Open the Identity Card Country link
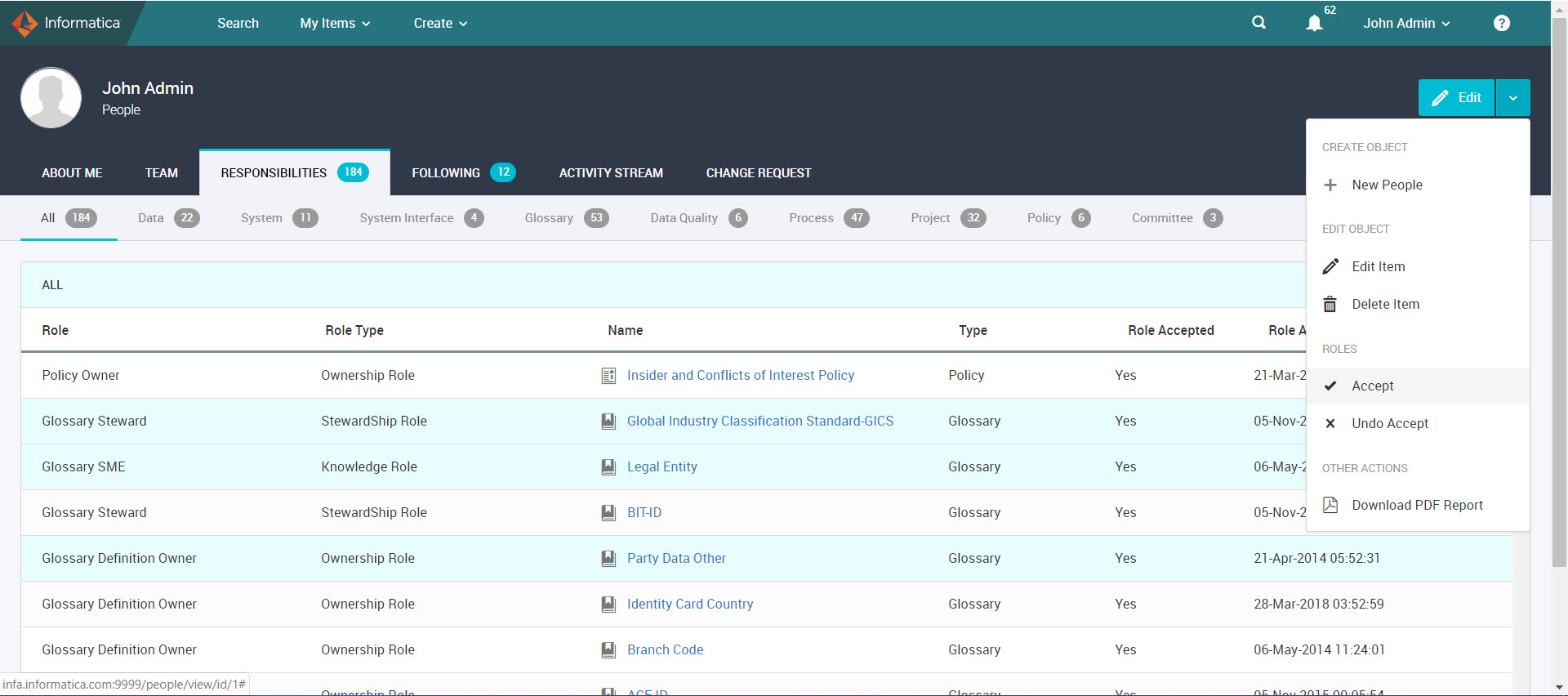This screenshot has width=1568, height=696. click(x=690, y=605)
